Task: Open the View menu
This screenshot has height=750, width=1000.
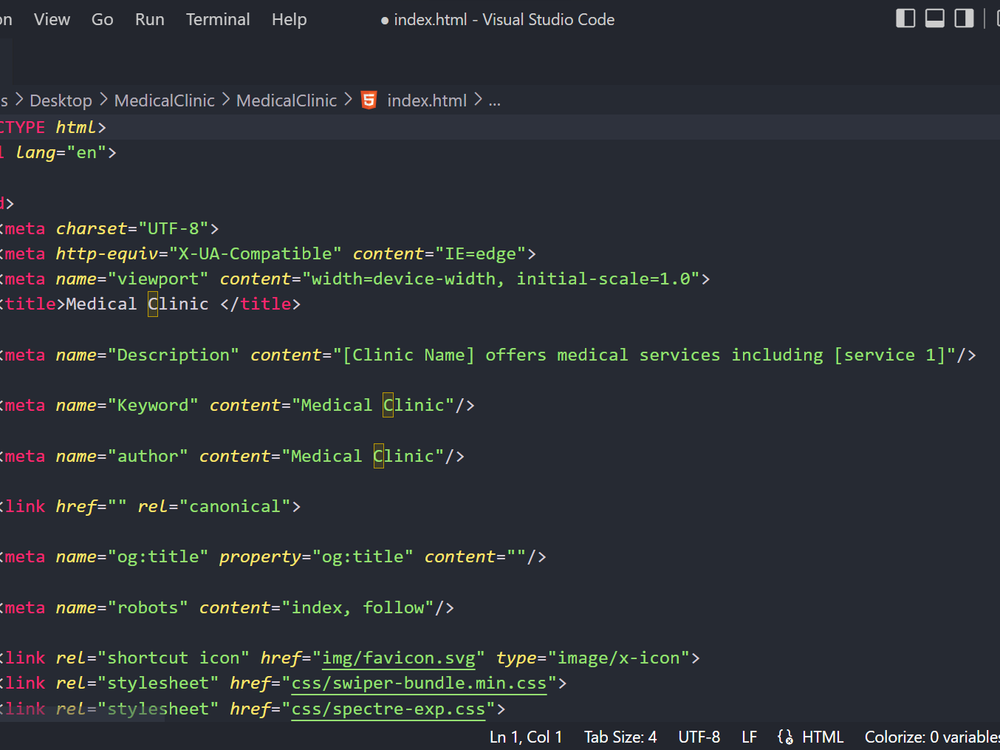Action: tap(52, 19)
